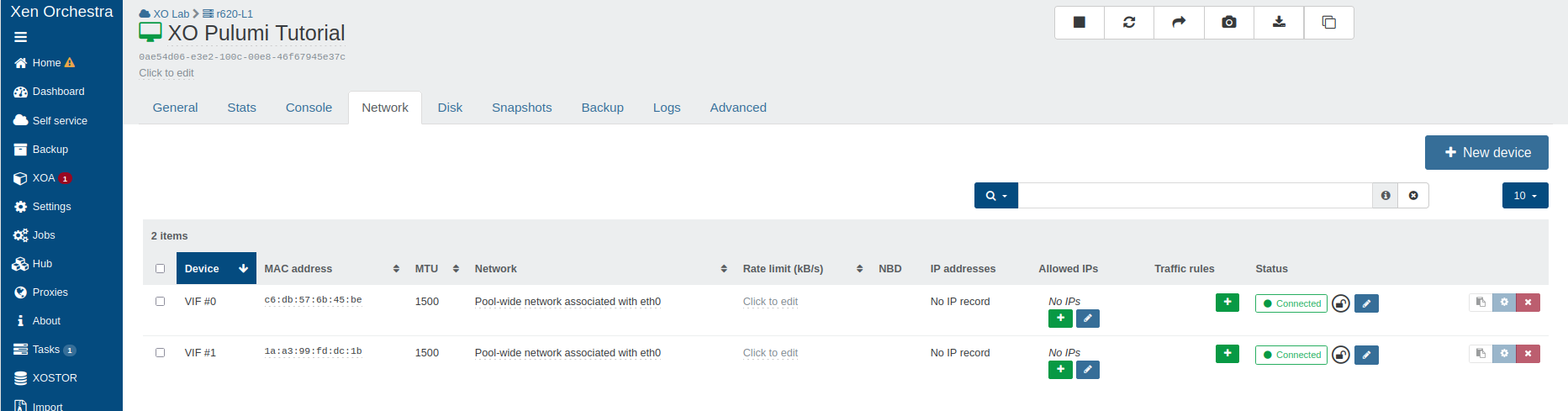Clear the search filter field
Viewport: 1568px width, 411px height.
1413,196
